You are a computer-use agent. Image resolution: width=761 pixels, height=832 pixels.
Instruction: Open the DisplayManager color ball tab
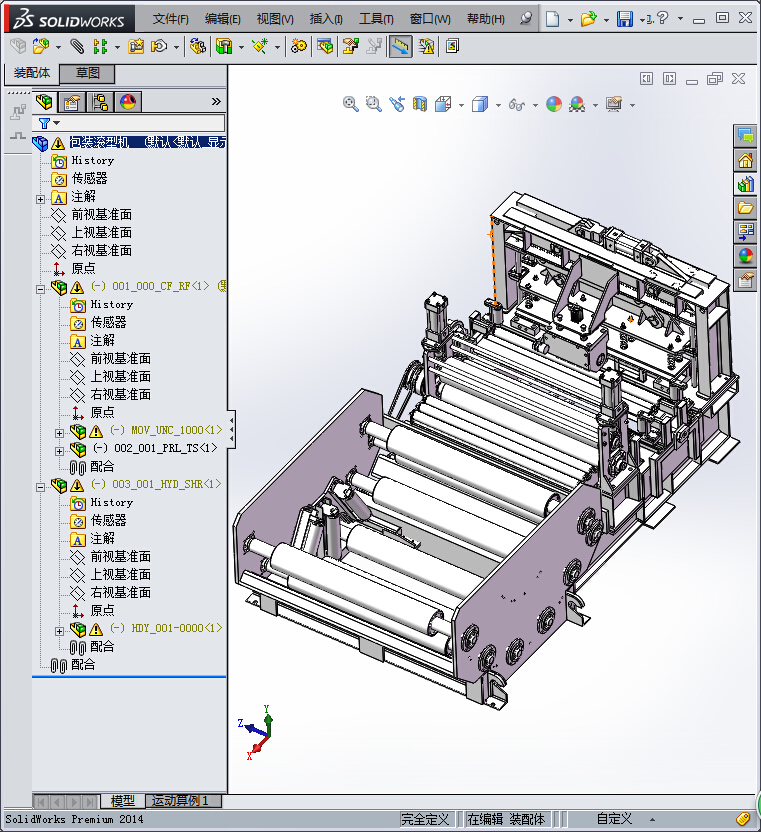click(128, 101)
